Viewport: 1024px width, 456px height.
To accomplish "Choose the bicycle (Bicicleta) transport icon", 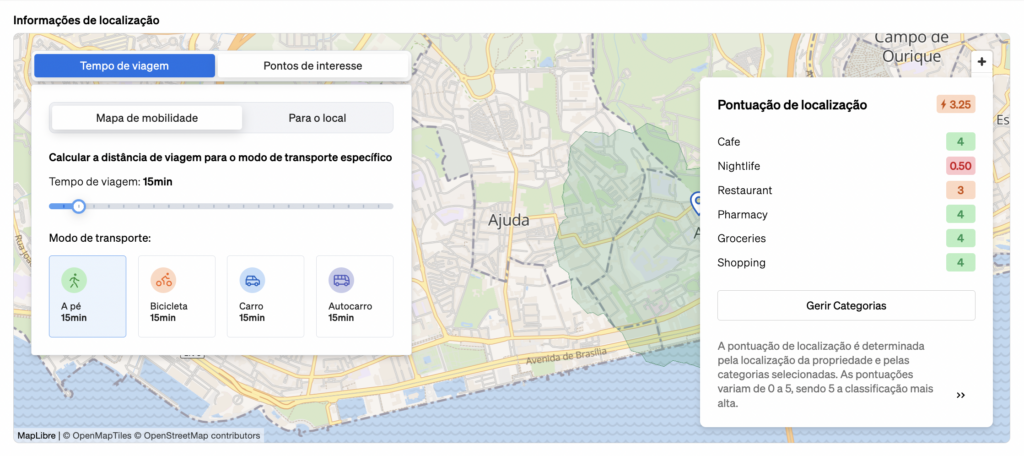I will click(x=163, y=281).
